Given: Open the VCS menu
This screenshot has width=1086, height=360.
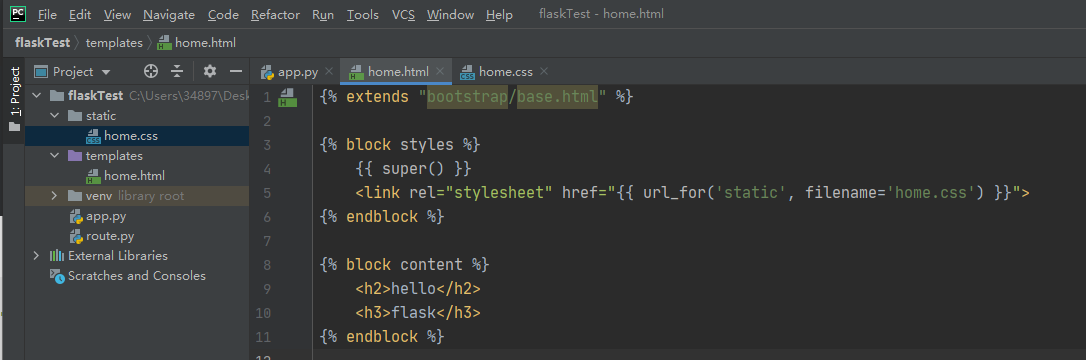Looking at the screenshot, I should click(403, 15).
